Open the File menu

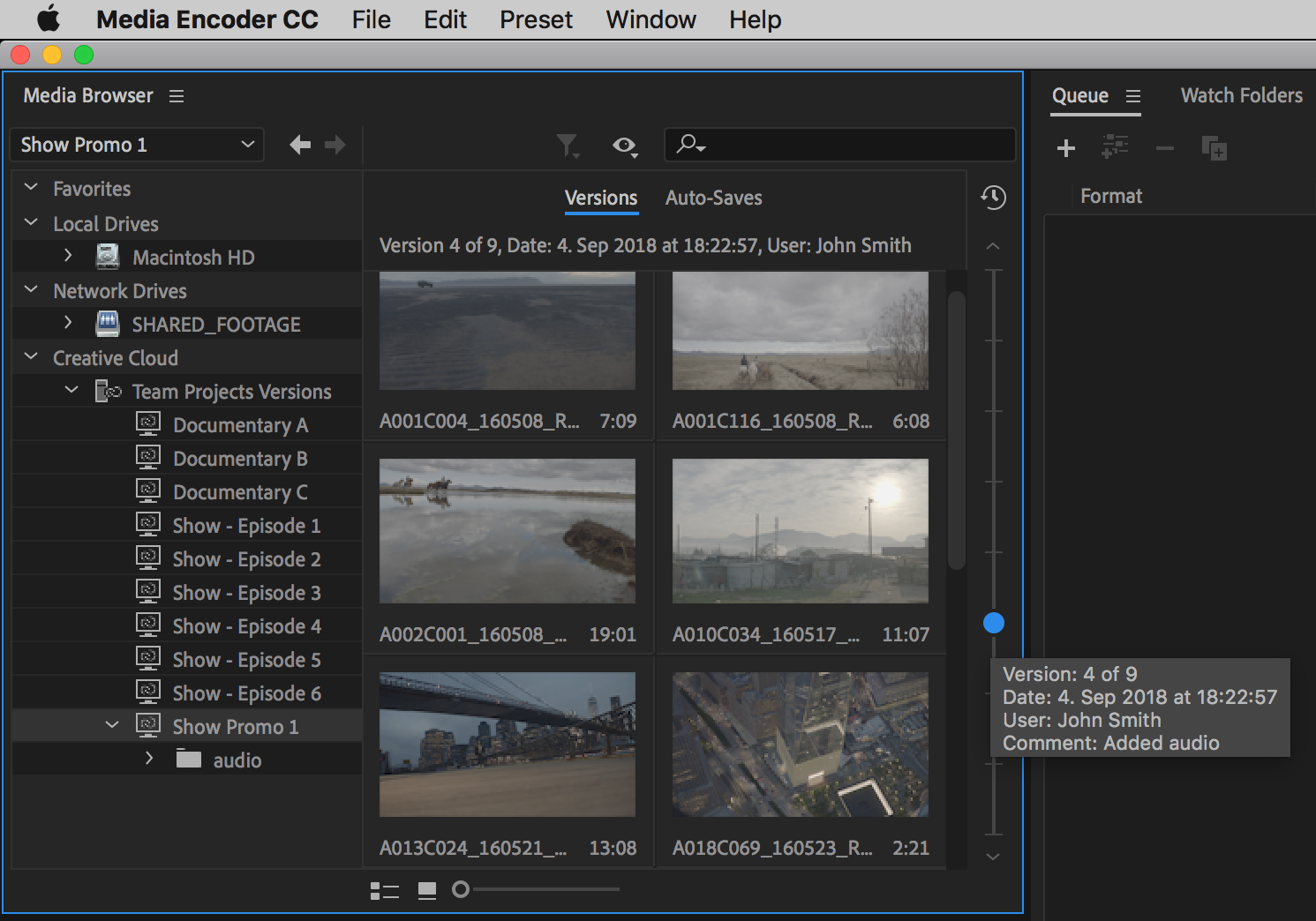pos(371,19)
